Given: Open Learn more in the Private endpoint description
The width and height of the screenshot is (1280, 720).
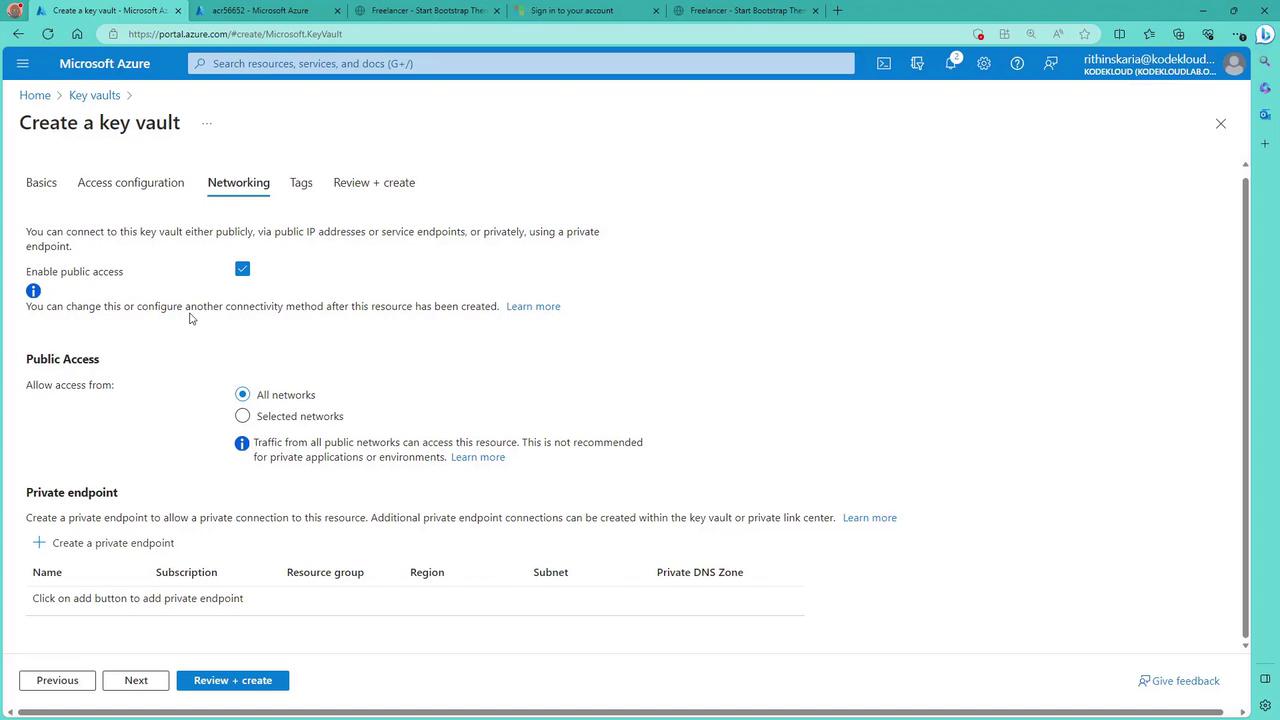Looking at the screenshot, I should click(870, 518).
